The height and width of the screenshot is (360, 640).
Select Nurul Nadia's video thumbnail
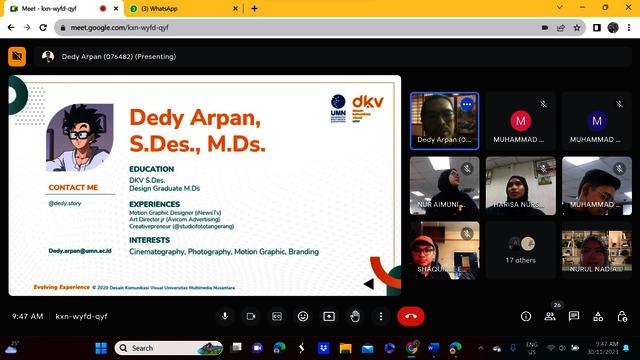click(597, 251)
